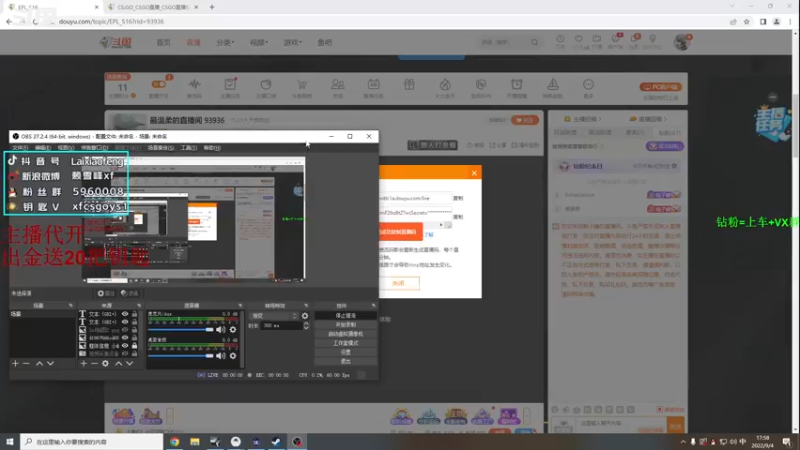The width and height of the screenshot is (800, 450).
Task: Move scene down arrow in OBS Scenes panel
Action: coord(51,363)
